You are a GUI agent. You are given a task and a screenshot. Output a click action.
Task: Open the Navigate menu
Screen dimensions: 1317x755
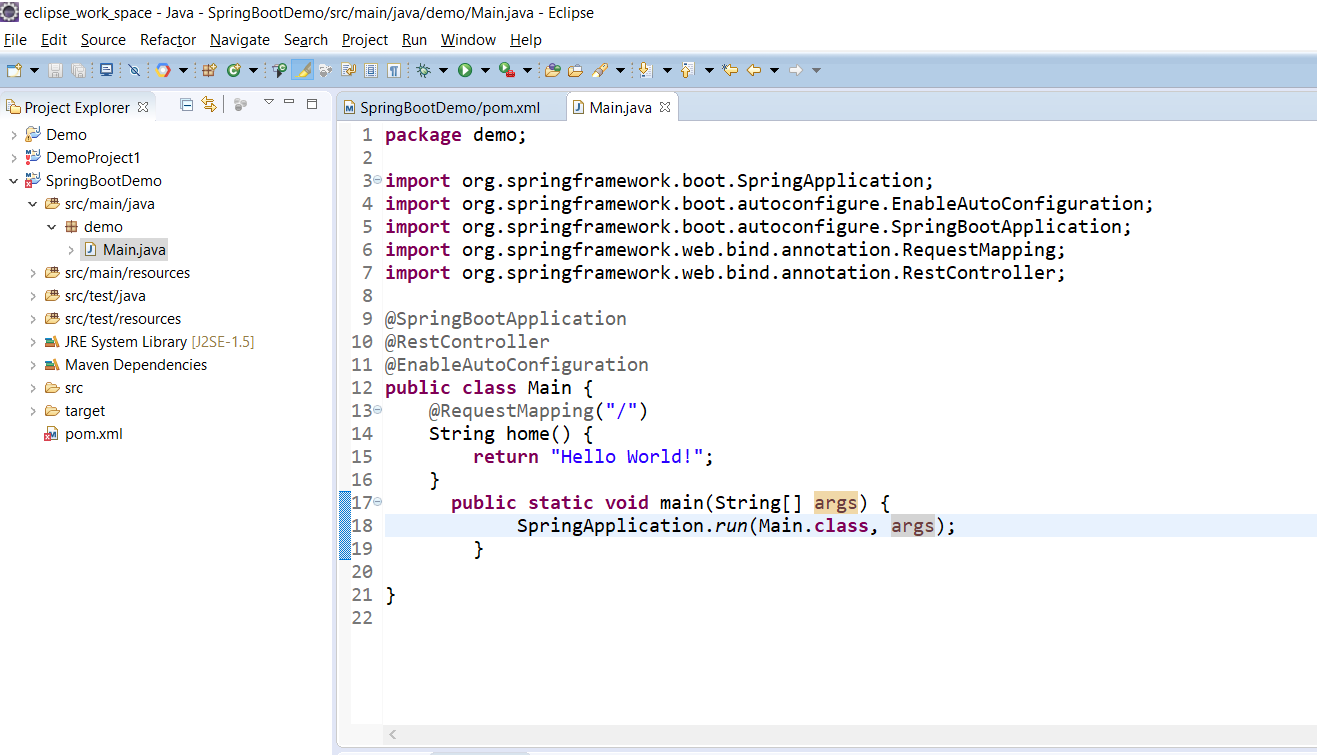tap(240, 40)
